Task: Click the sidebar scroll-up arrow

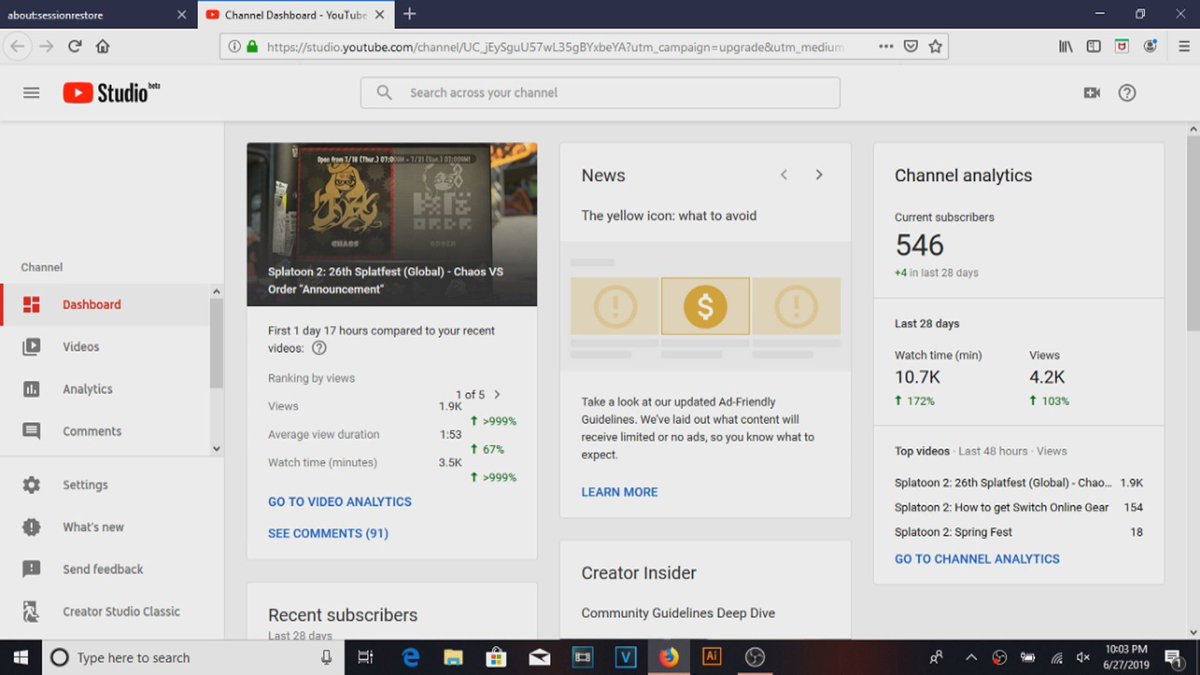Action: [x=216, y=291]
